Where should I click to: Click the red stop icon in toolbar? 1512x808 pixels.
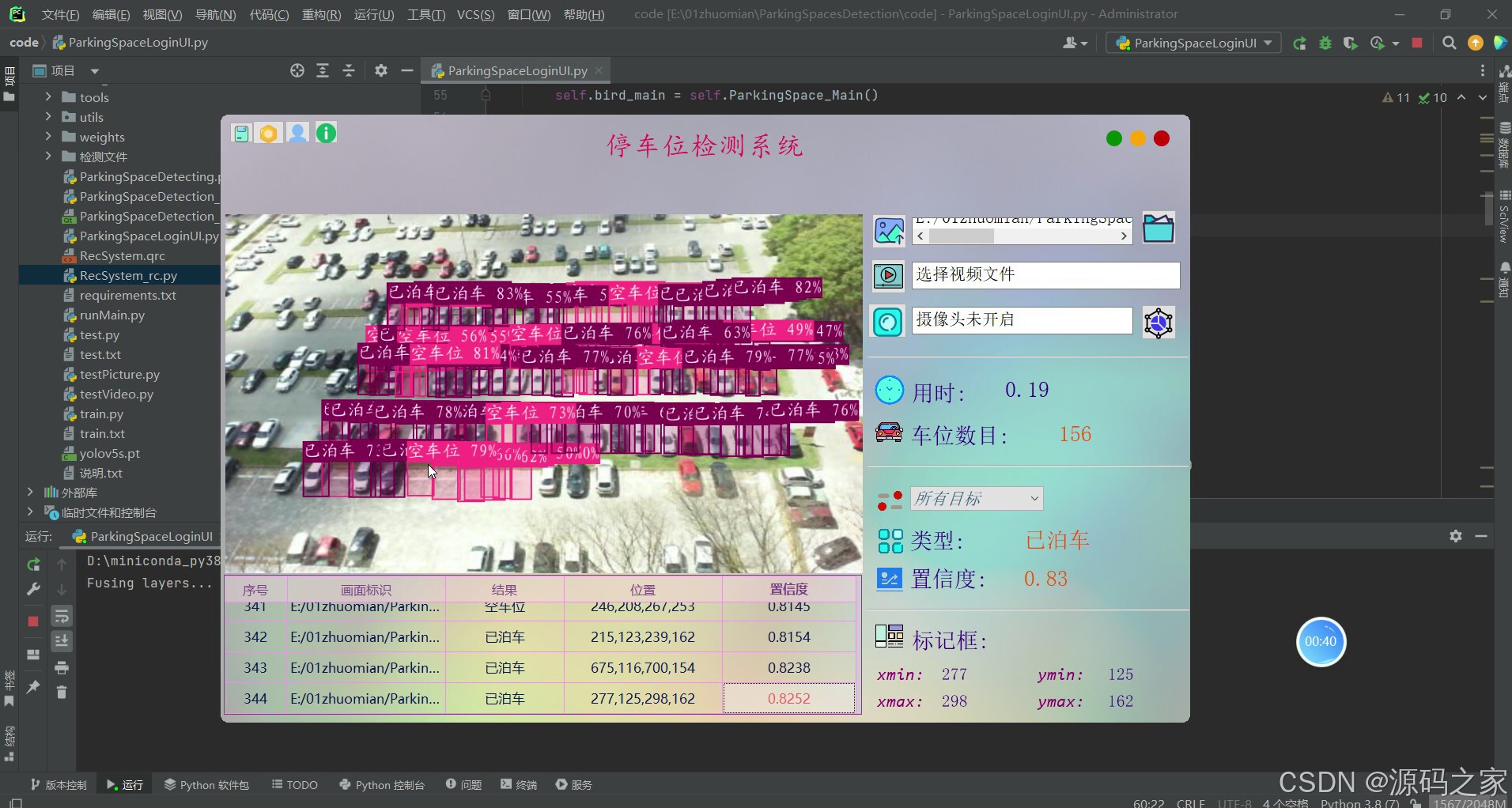1417,43
